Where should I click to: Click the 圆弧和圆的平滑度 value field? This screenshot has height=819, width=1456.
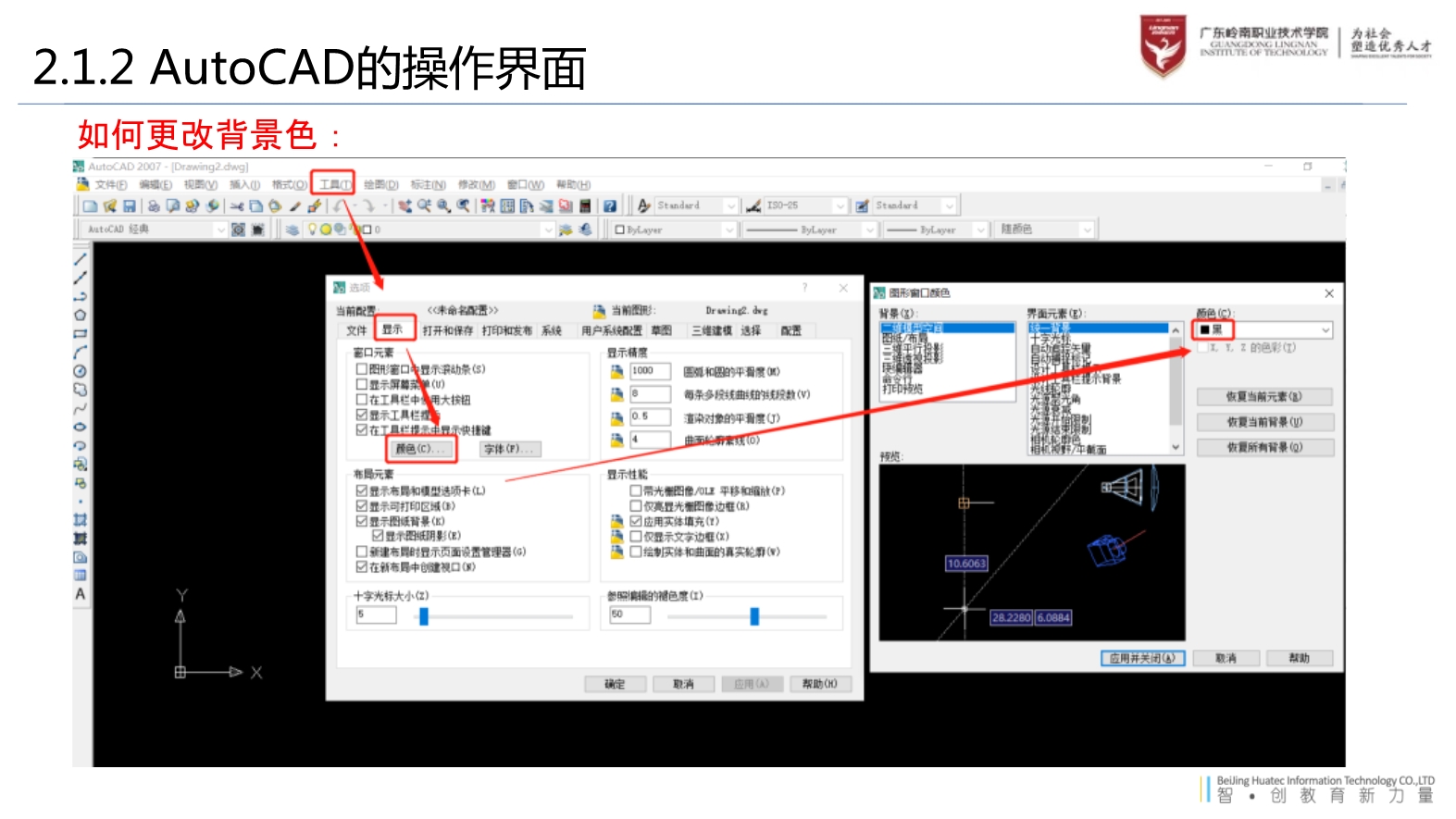pyautogui.click(x=651, y=371)
